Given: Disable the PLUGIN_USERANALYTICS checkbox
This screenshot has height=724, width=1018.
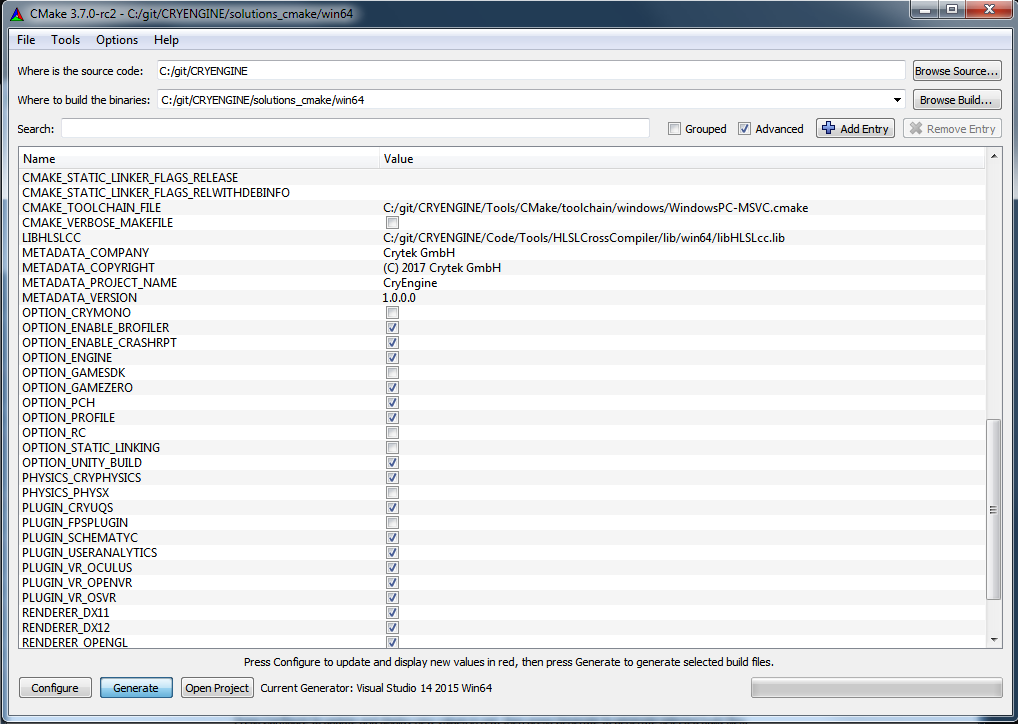Looking at the screenshot, I should [392, 553].
